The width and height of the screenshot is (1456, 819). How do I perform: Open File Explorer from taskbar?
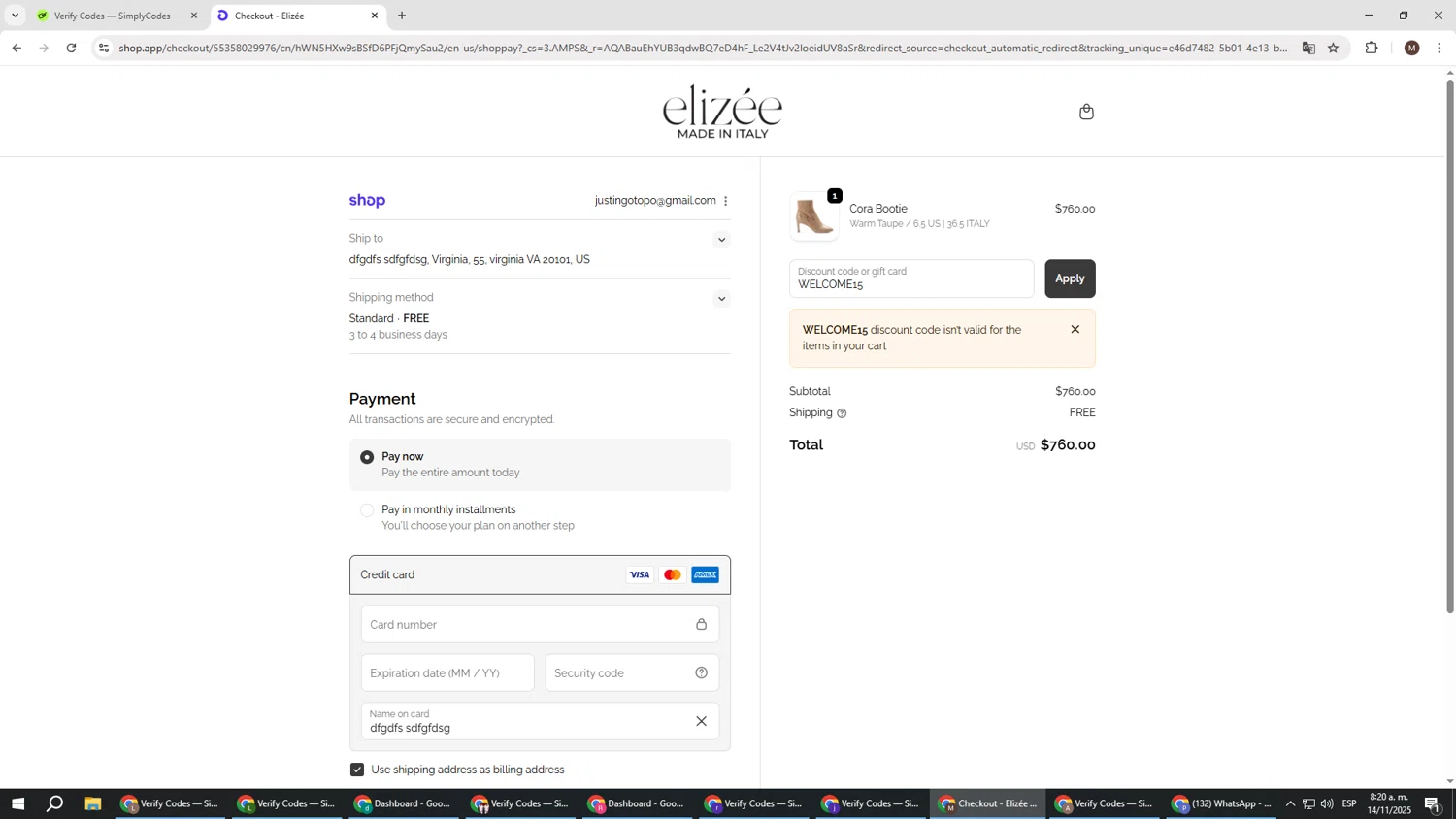click(x=93, y=803)
